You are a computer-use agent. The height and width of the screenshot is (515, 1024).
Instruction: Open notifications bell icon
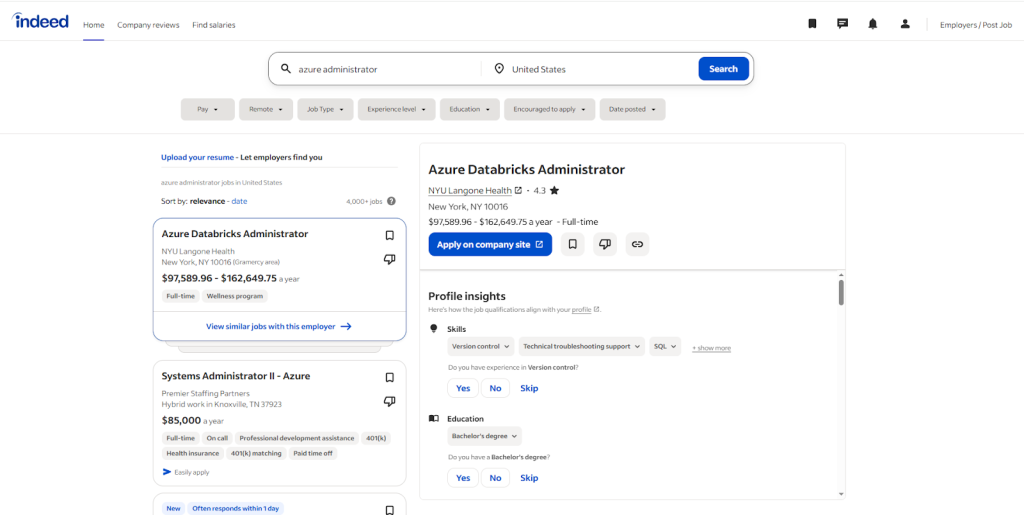pos(872,24)
